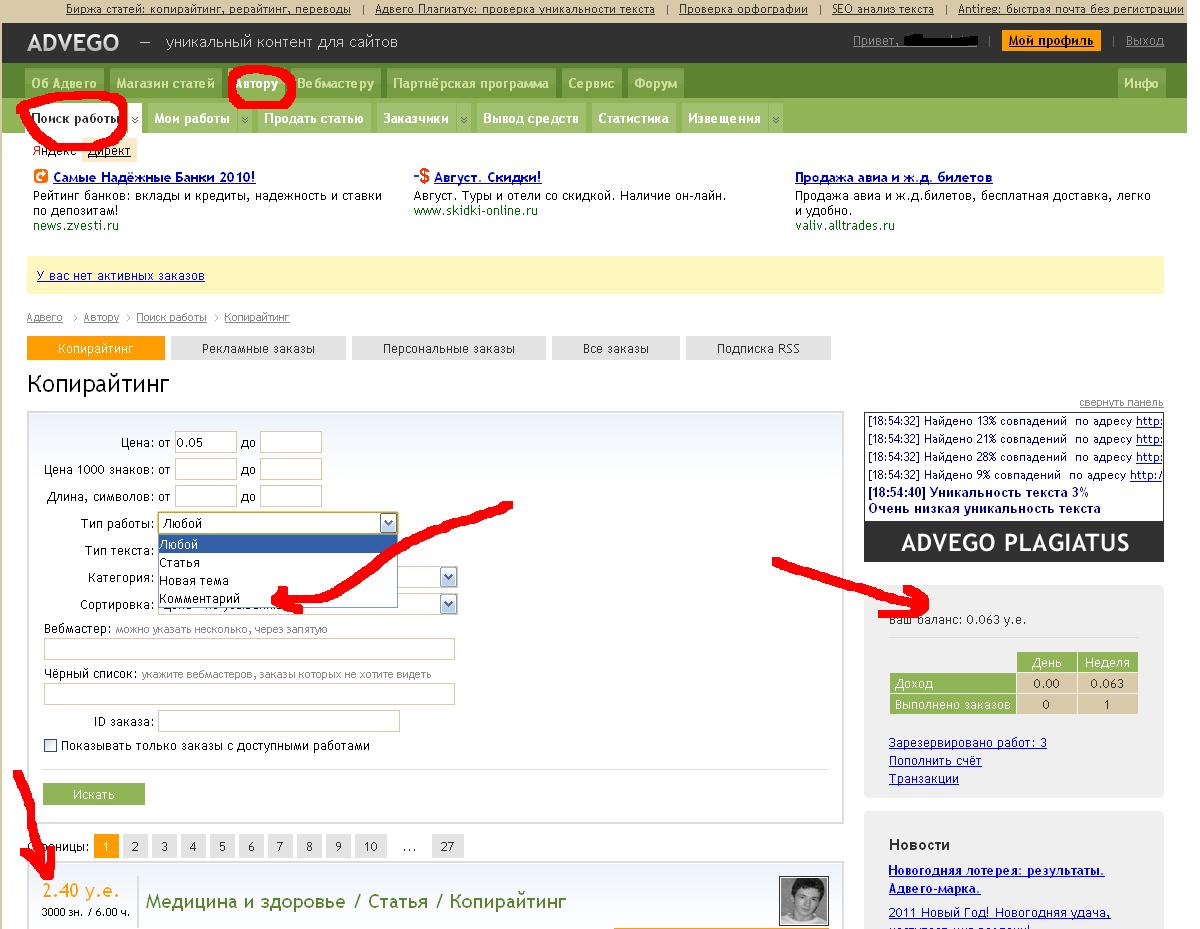Open Продажа авиа и ж.д. билетов ad
The width and height of the screenshot is (1200, 929).
893,177
